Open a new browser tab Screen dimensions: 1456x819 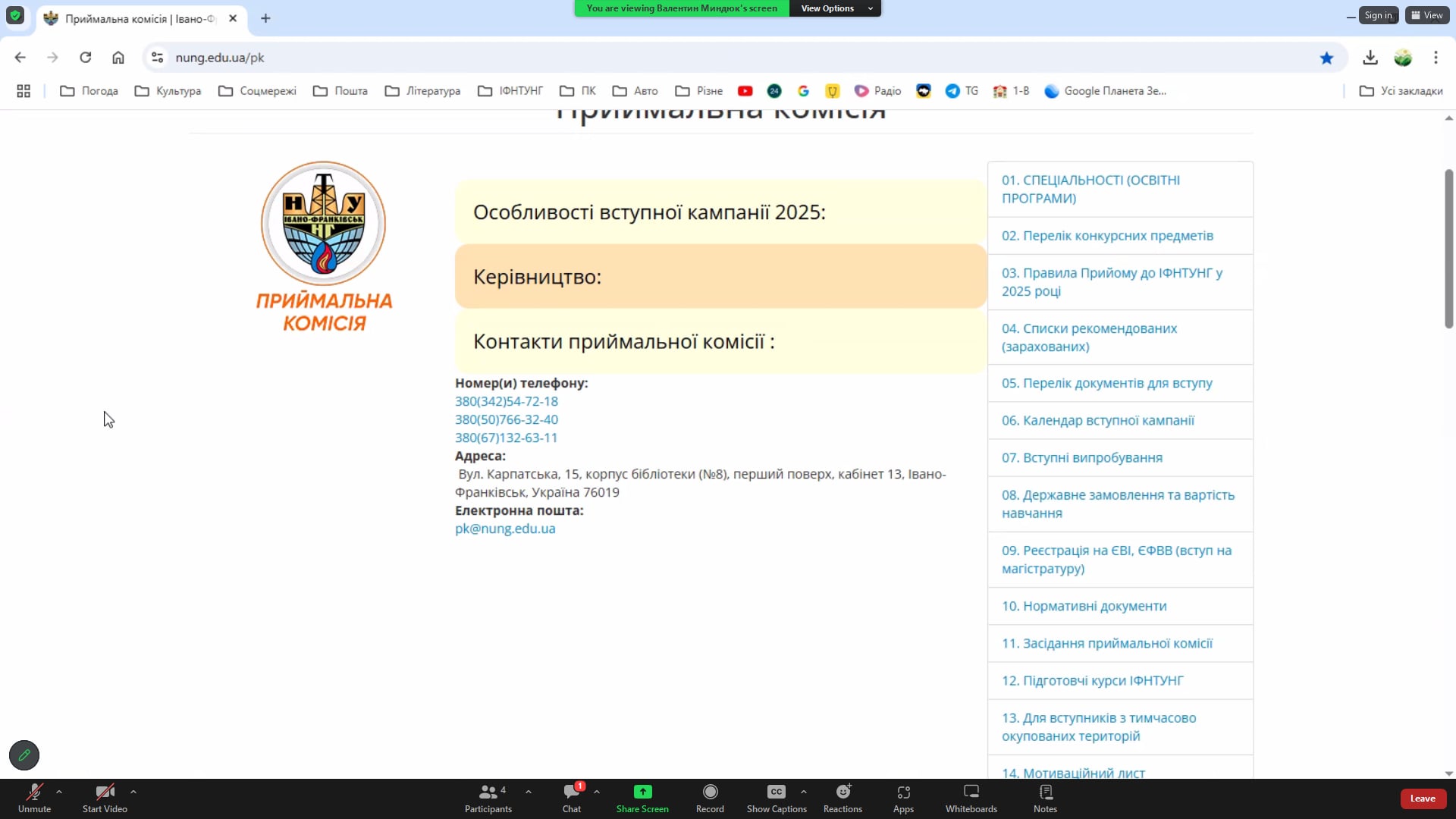click(265, 18)
